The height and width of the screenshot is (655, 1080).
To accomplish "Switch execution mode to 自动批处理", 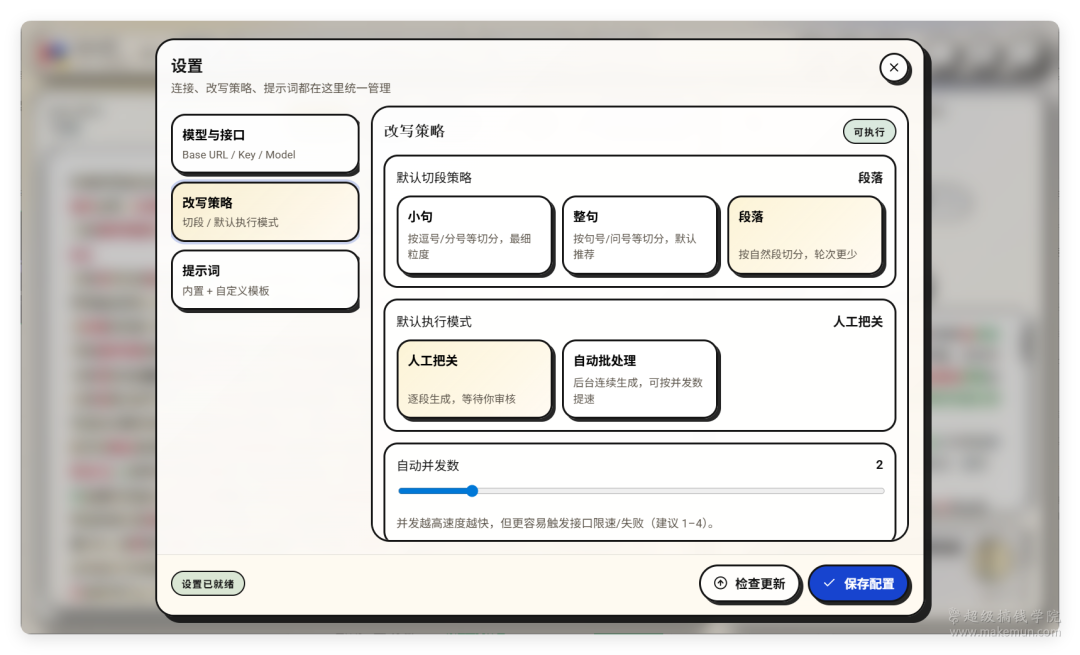I will pos(639,378).
